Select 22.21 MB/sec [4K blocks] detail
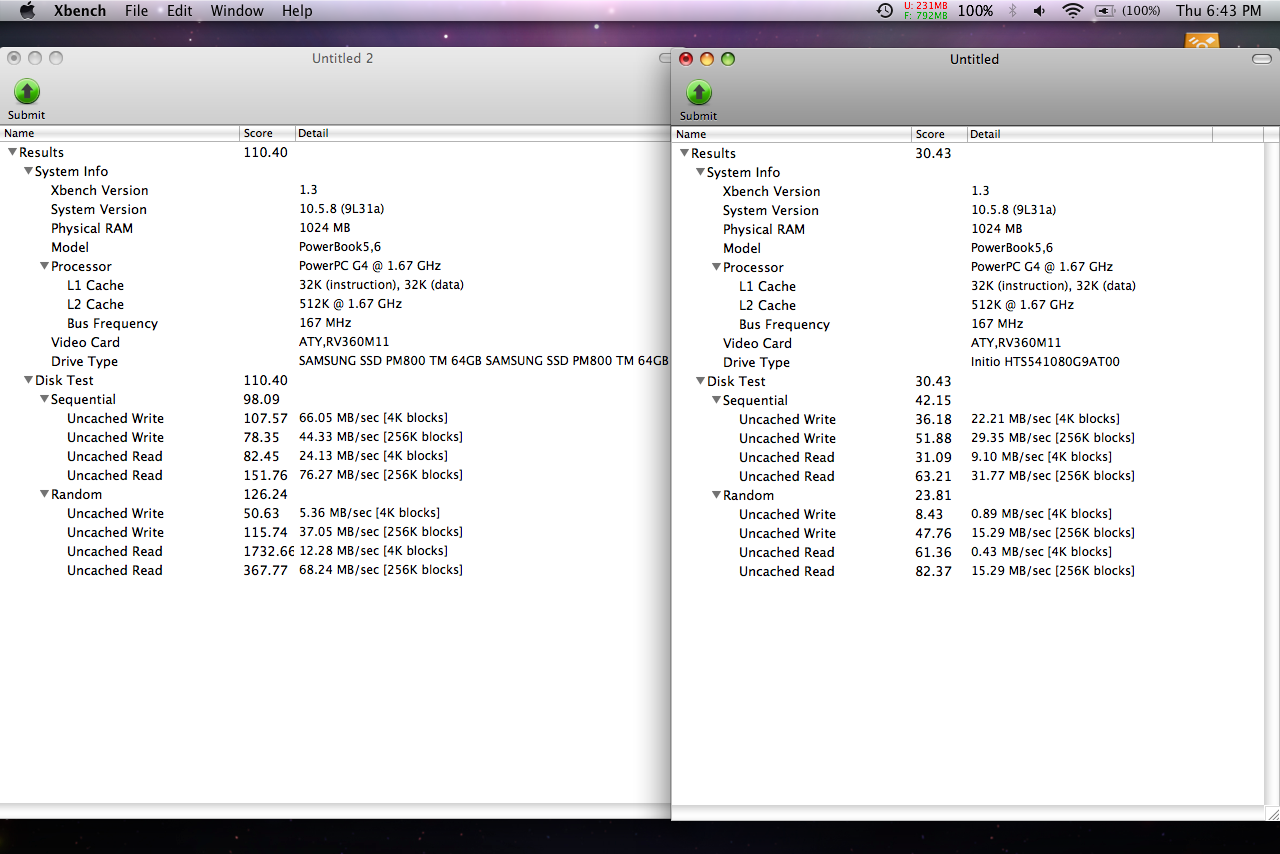This screenshot has height=854, width=1280. coord(1045,419)
